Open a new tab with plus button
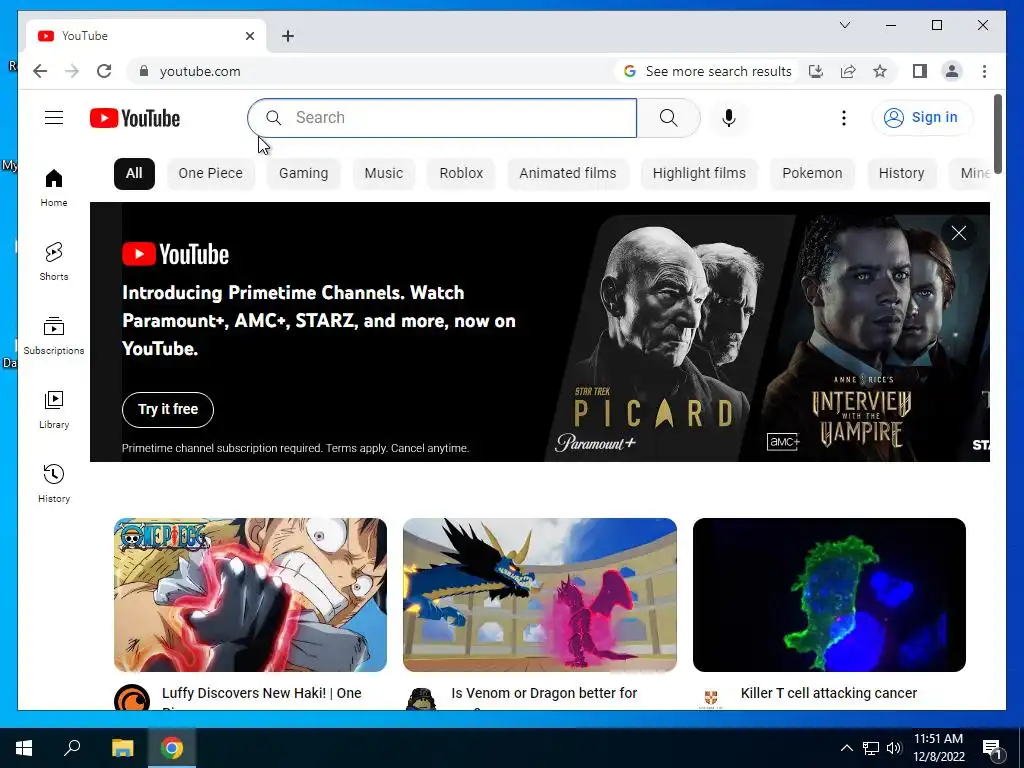Screen dimensions: 1024x768 pyautogui.click(x=288, y=36)
